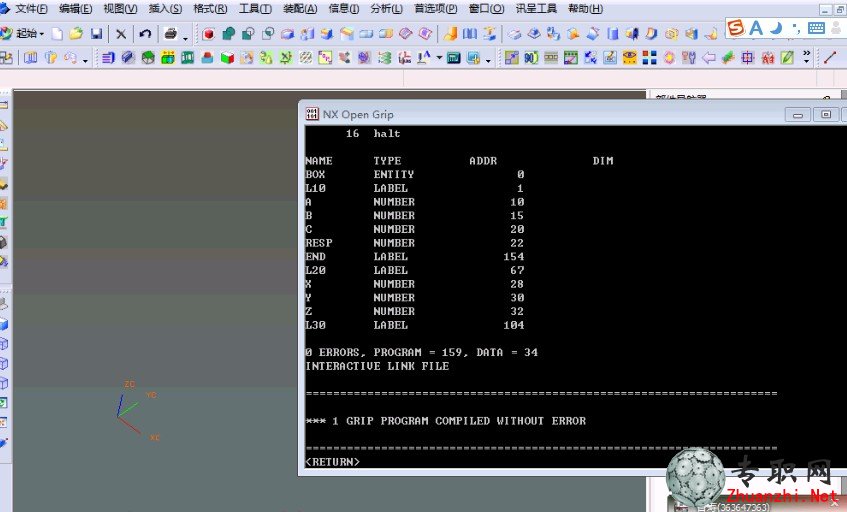Click the NX Open Grip title icon

312,114
